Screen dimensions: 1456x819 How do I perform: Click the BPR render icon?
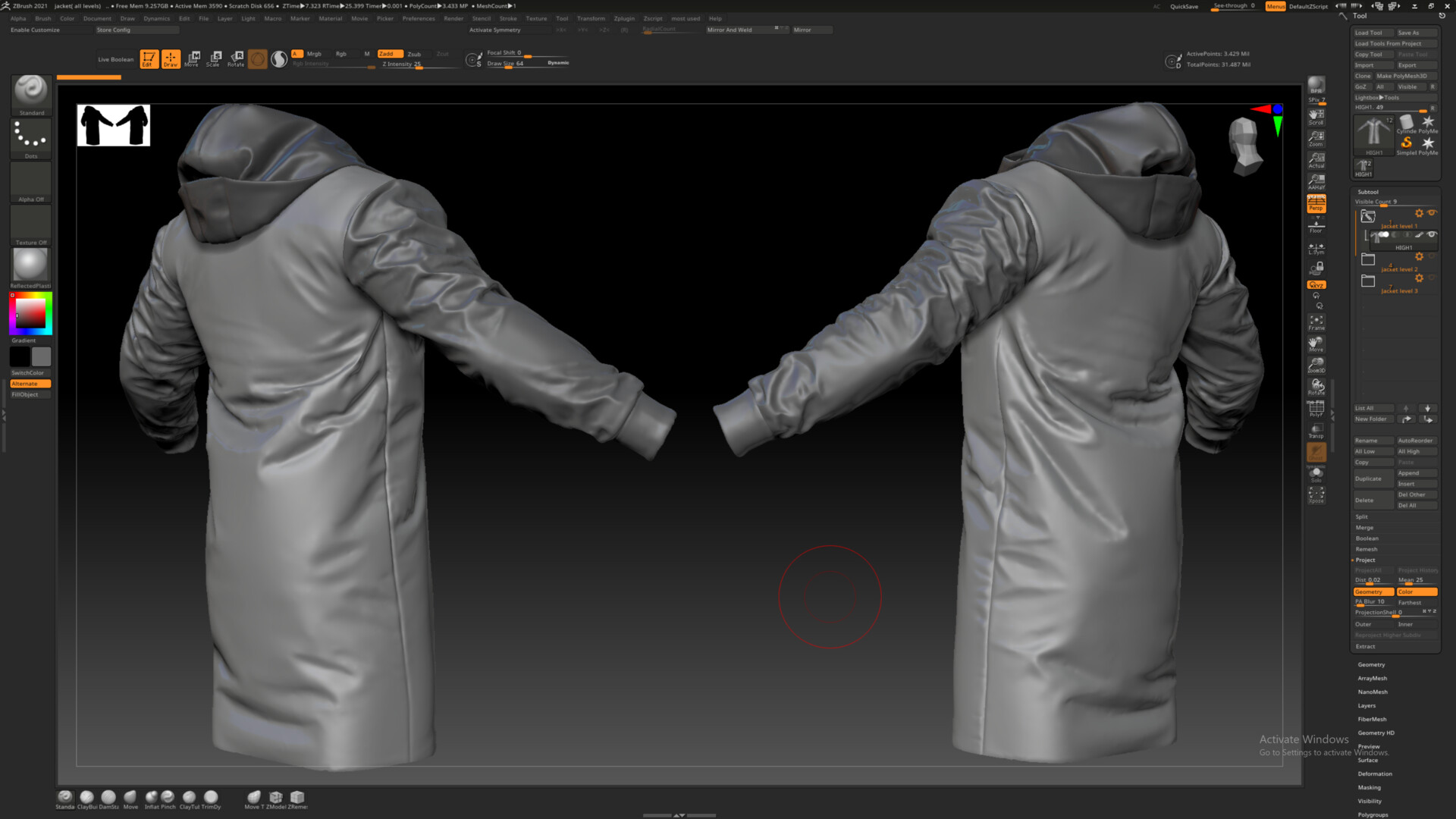[1316, 85]
